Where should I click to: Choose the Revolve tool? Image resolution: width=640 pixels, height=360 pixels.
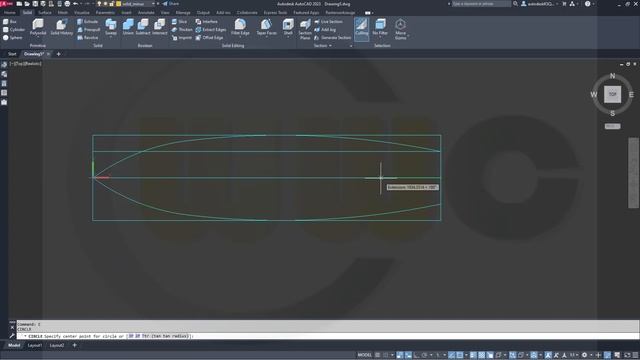pos(88,38)
